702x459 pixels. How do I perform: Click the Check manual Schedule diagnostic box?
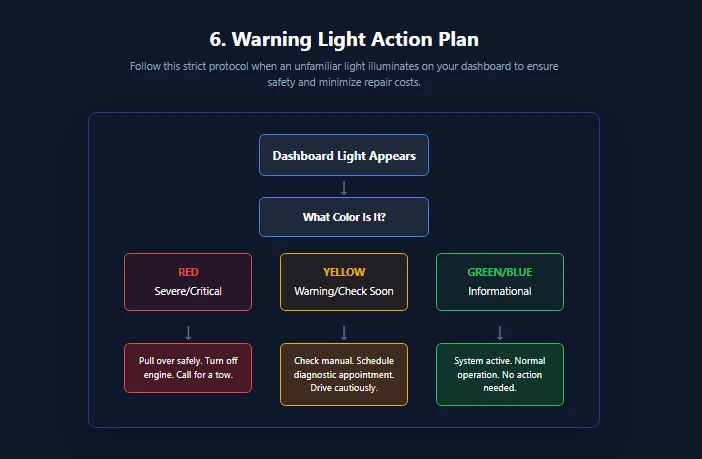pos(344,374)
